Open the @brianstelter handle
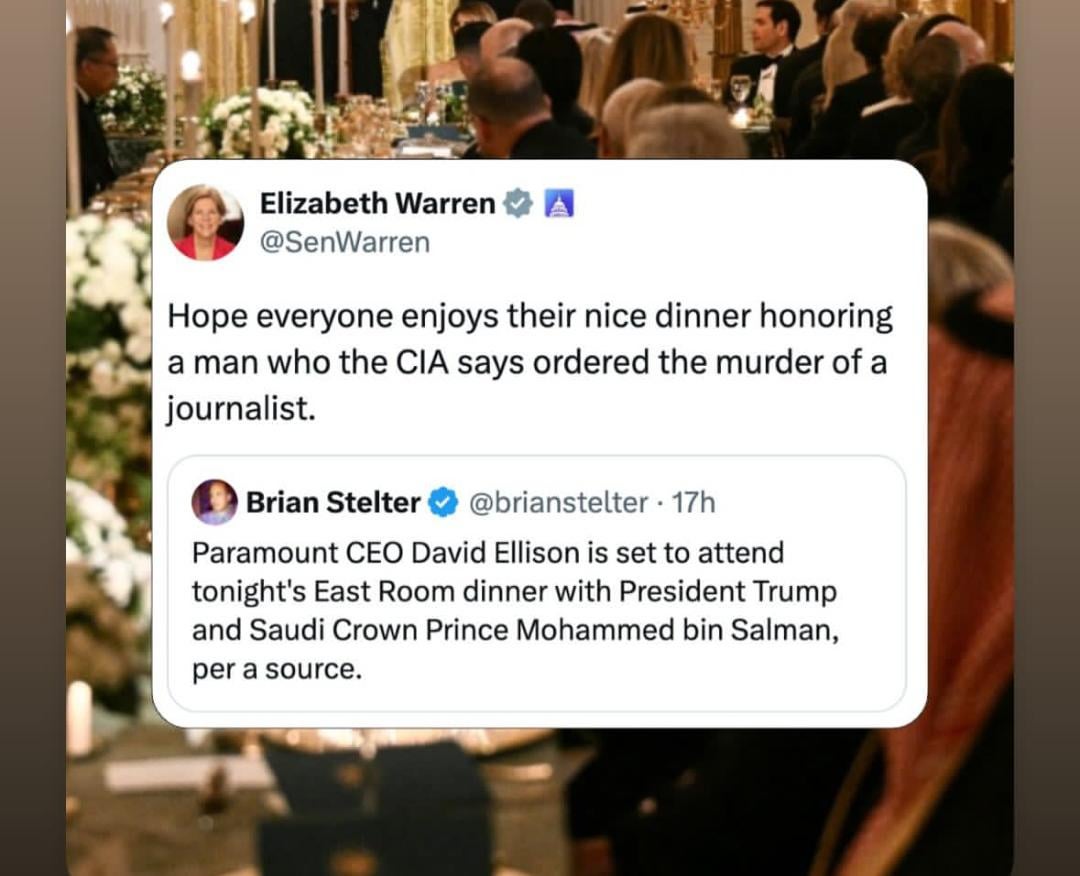Viewport: 1080px width, 876px height. [559, 503]
